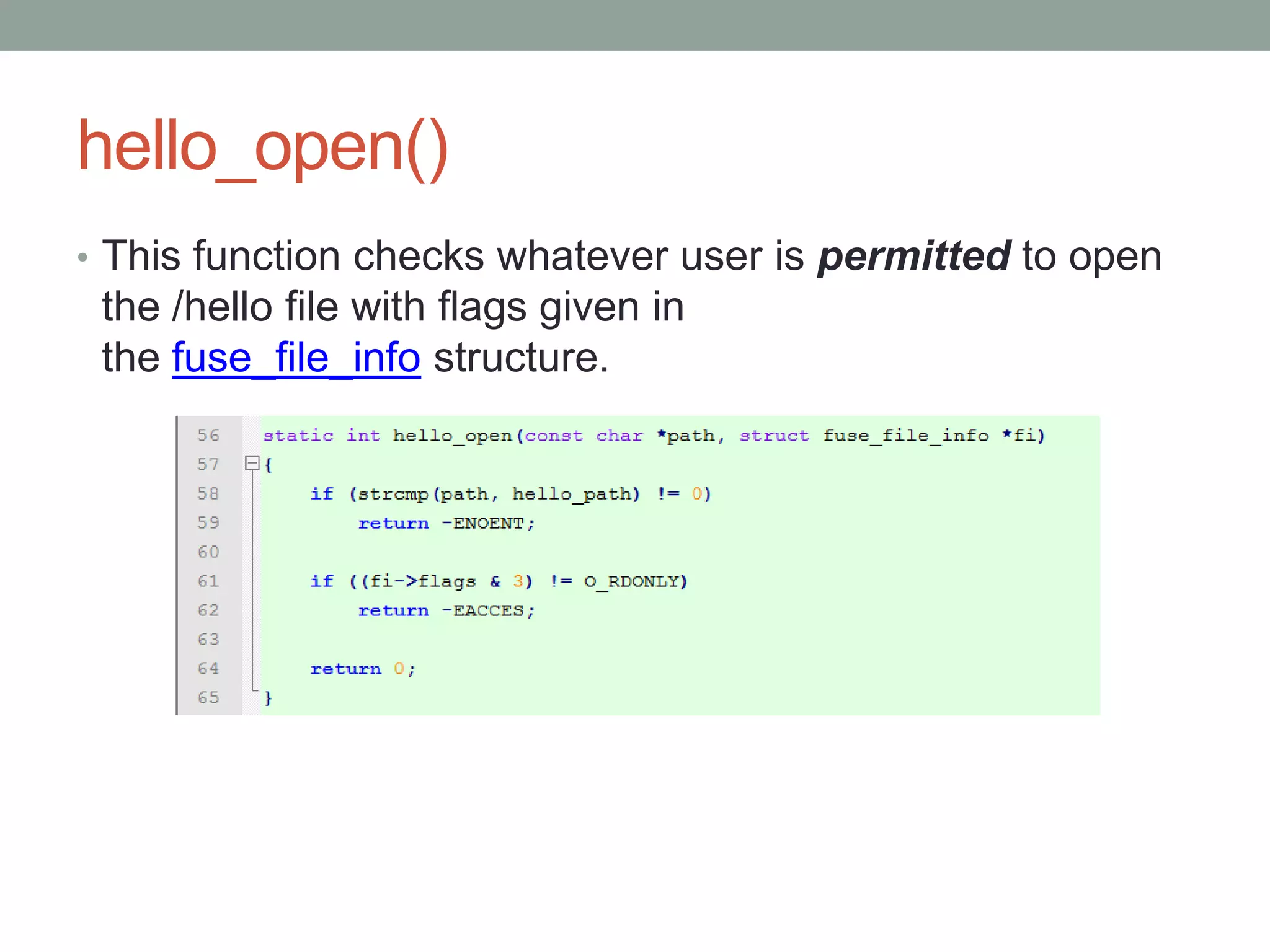Click 'fi->flags & 3' expression
The width and height of the screenshot is (1270, 952).
[x=448, y=581]
